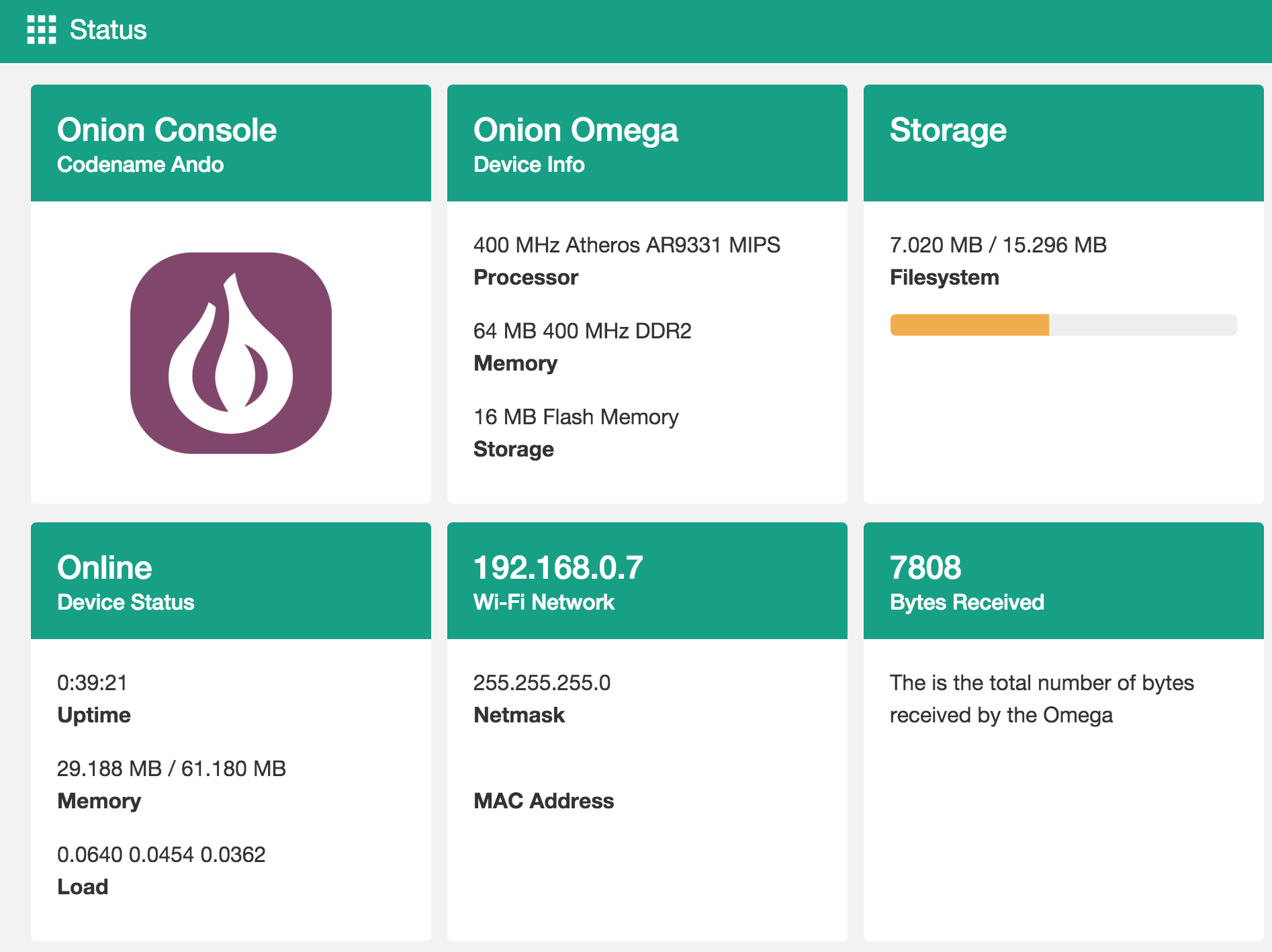The image size is (1272, 952).
Task: Click the filesystem usage progress bar
Action: (1063, 325)
